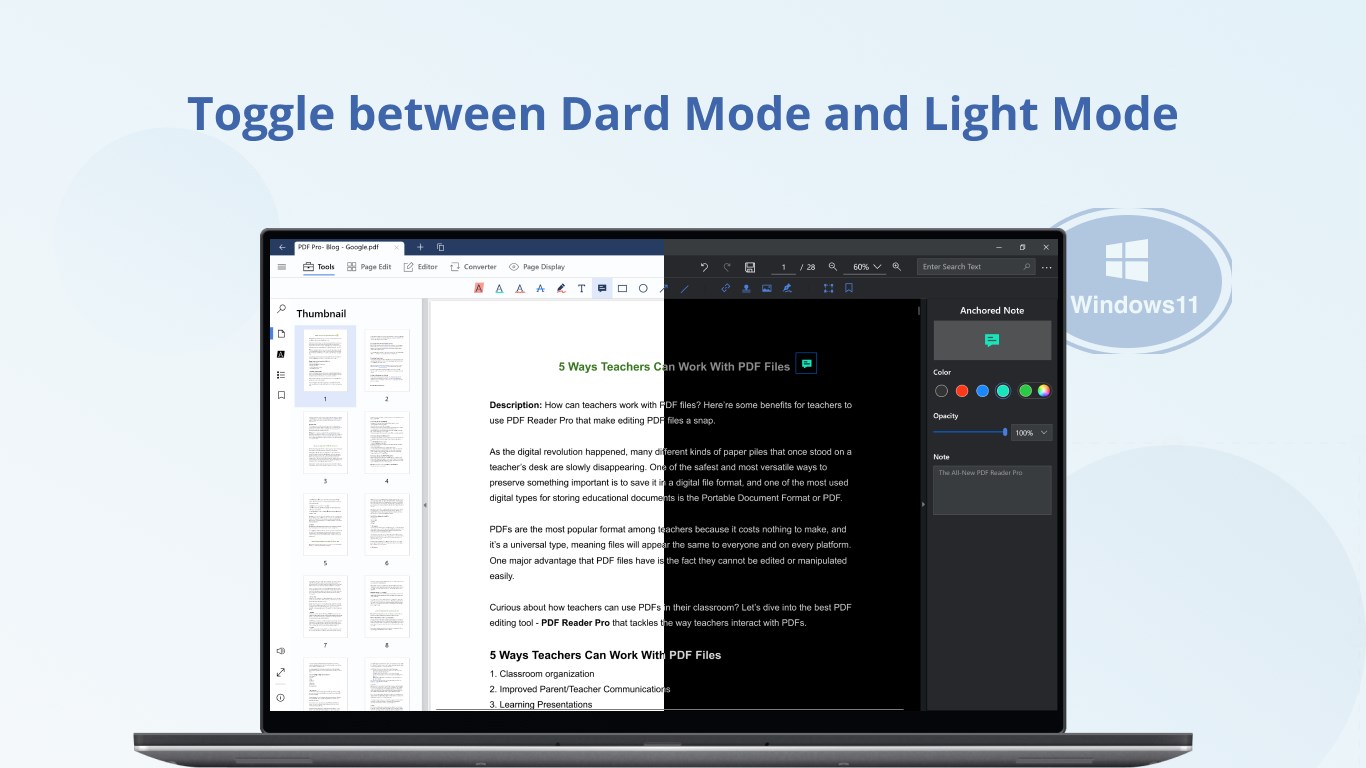Select the Anchored Note tool in toolbar

pyautogui.click(x=602, y=288)
